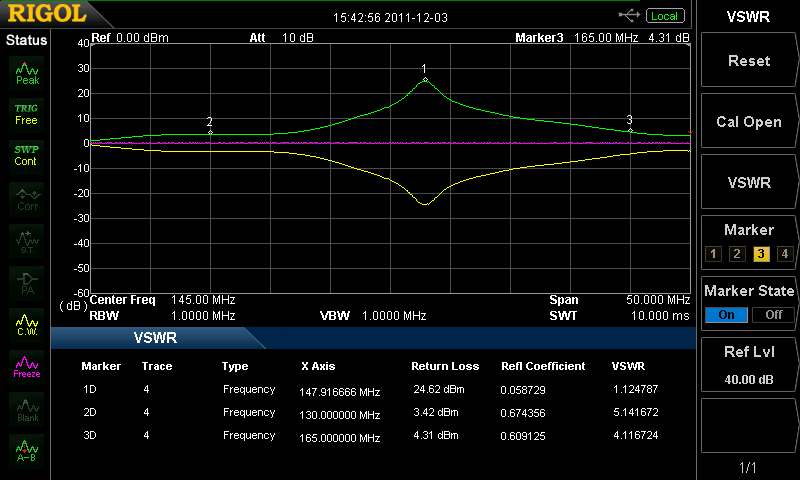Select the VSWR results table tab
Image resolution: width=800 pixels, height=480 pixels.
click(x=155, y=338)
